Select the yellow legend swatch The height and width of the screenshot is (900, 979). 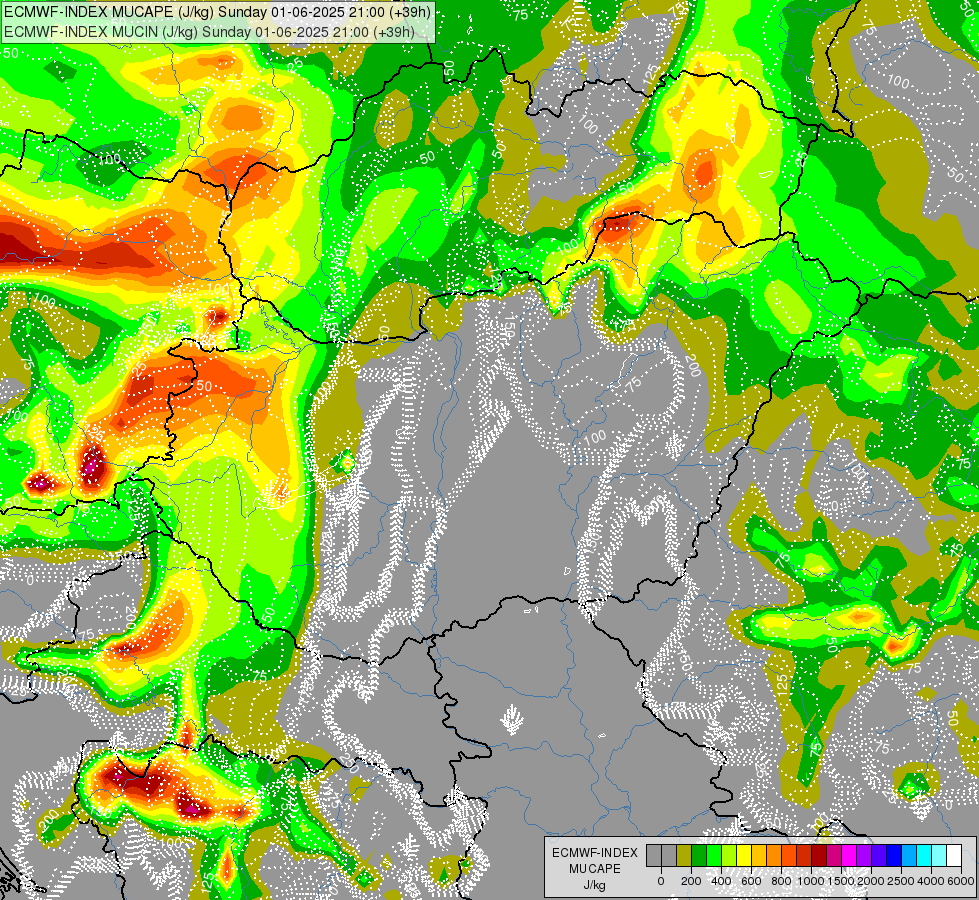click(744, 855)
